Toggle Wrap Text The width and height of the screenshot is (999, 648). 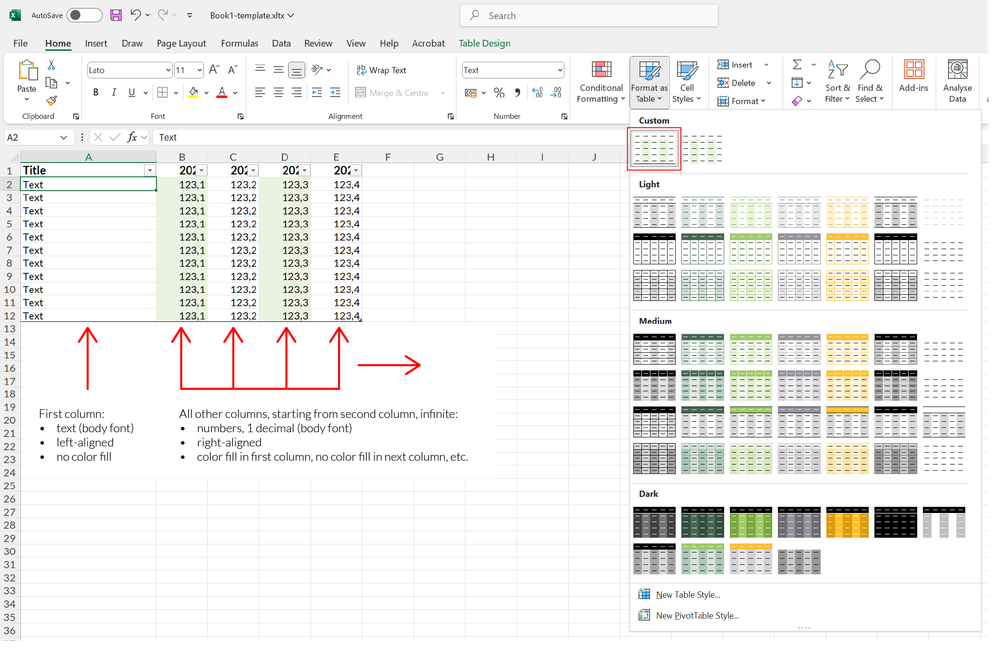click(381, 70)
